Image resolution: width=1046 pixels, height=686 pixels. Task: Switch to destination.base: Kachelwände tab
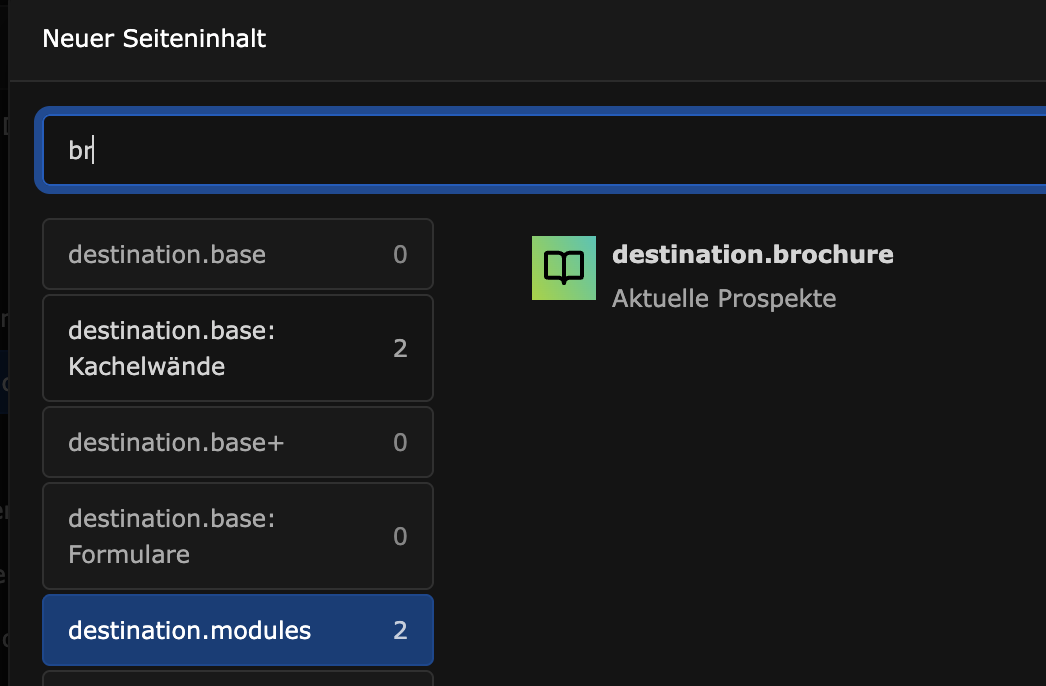coord(237,348)
